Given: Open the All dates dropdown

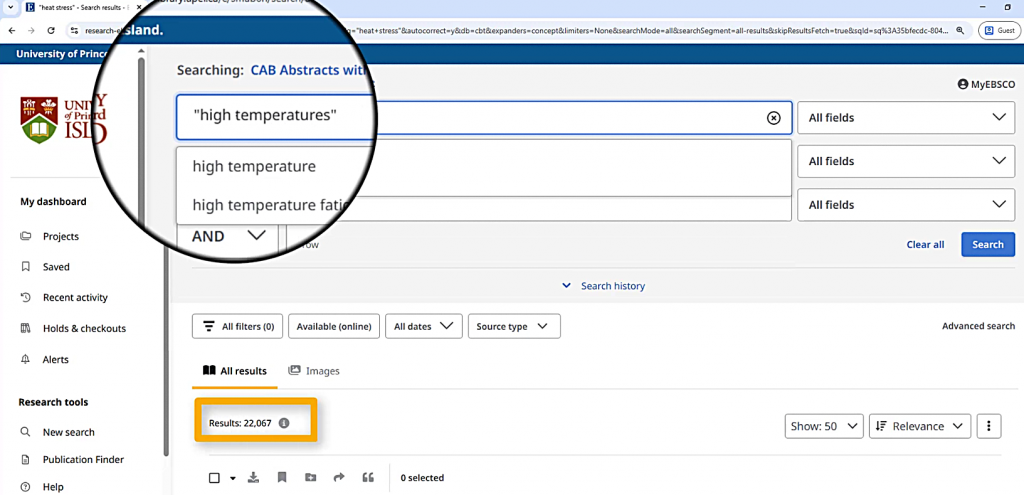Looking at the screenshot, I should [424, 326].
